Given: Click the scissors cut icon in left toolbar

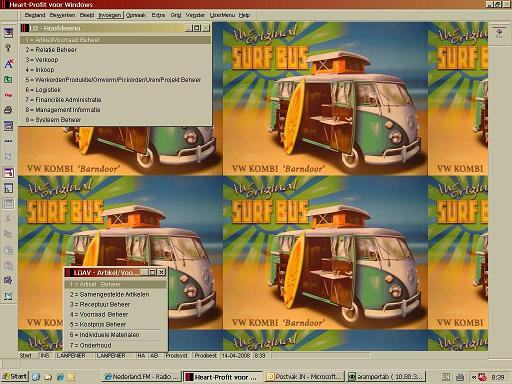Looking at the screenshot, I should pyautogui.click(x=8, y=219).
